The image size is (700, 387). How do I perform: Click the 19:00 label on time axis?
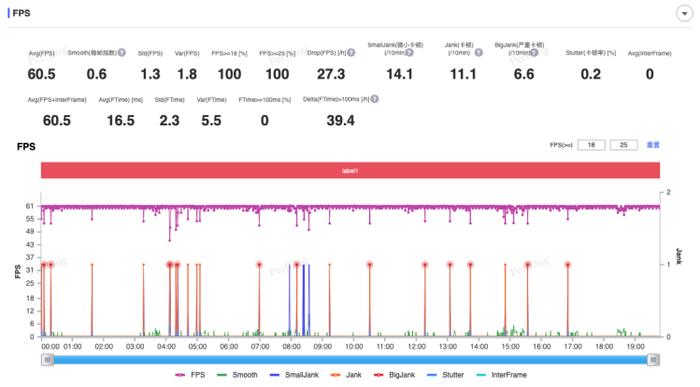(635, 346)
